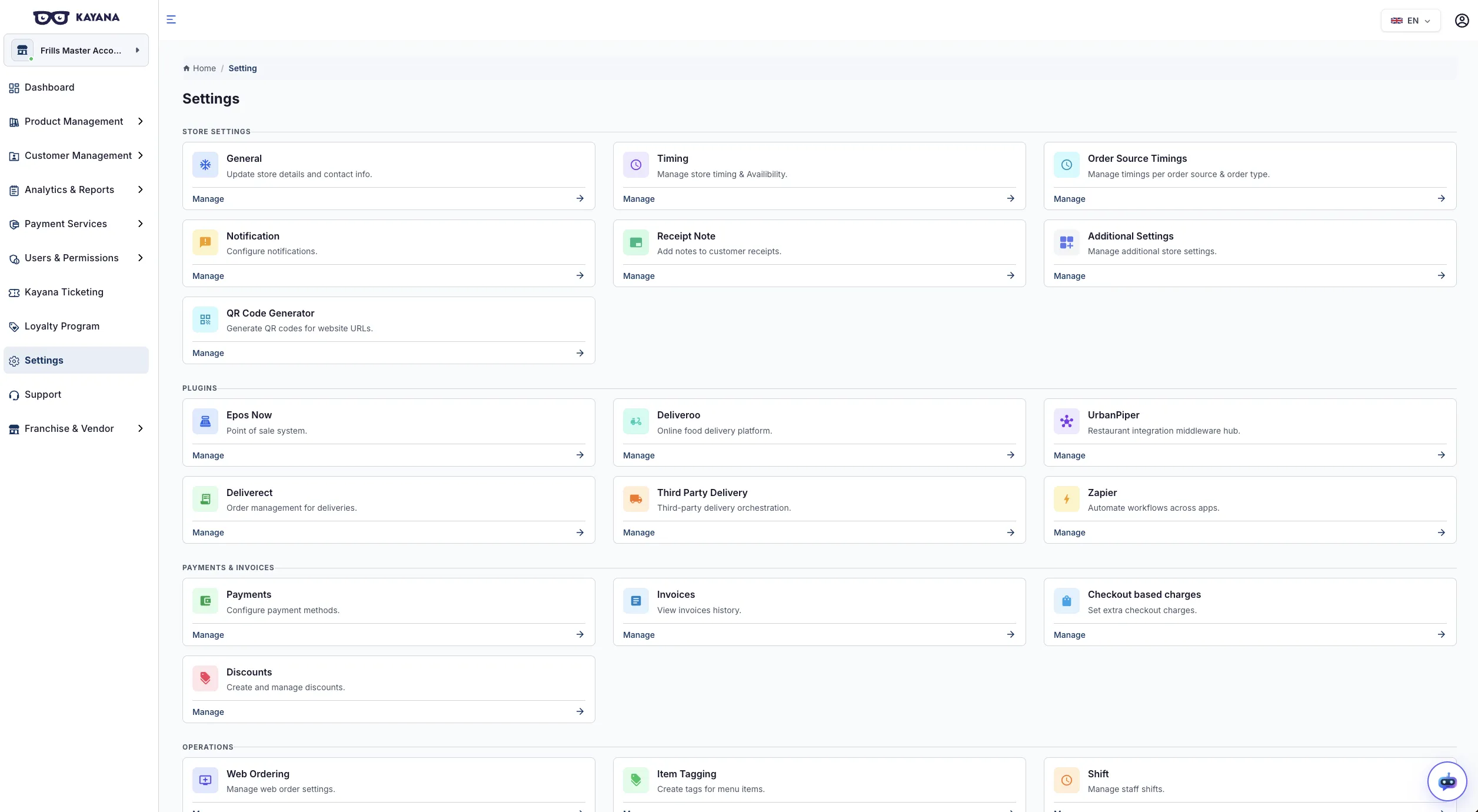Click the arrow on the Discounts Manage row
Screen dimensions: 1478x812
point(580,711)
